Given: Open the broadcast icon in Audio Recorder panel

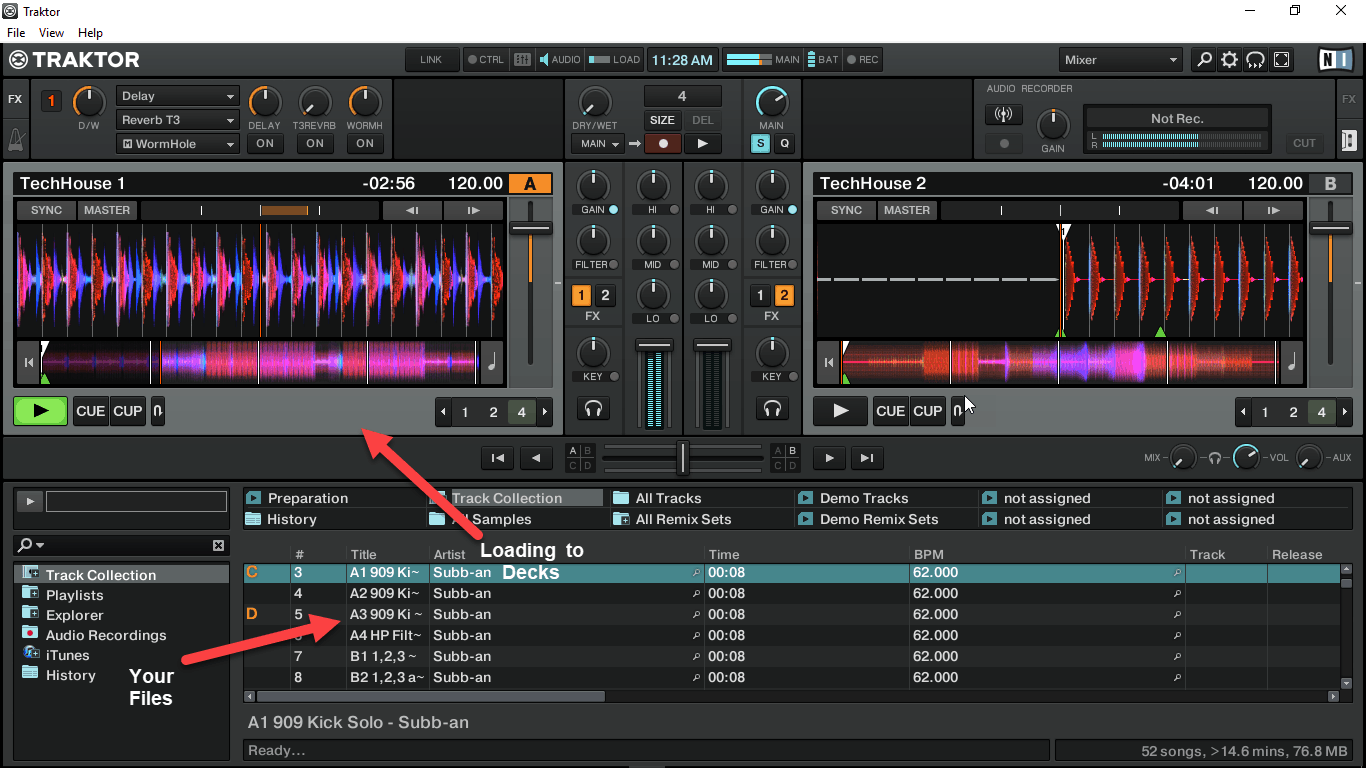Looking at the screenshot, I should coord(1003,114).
